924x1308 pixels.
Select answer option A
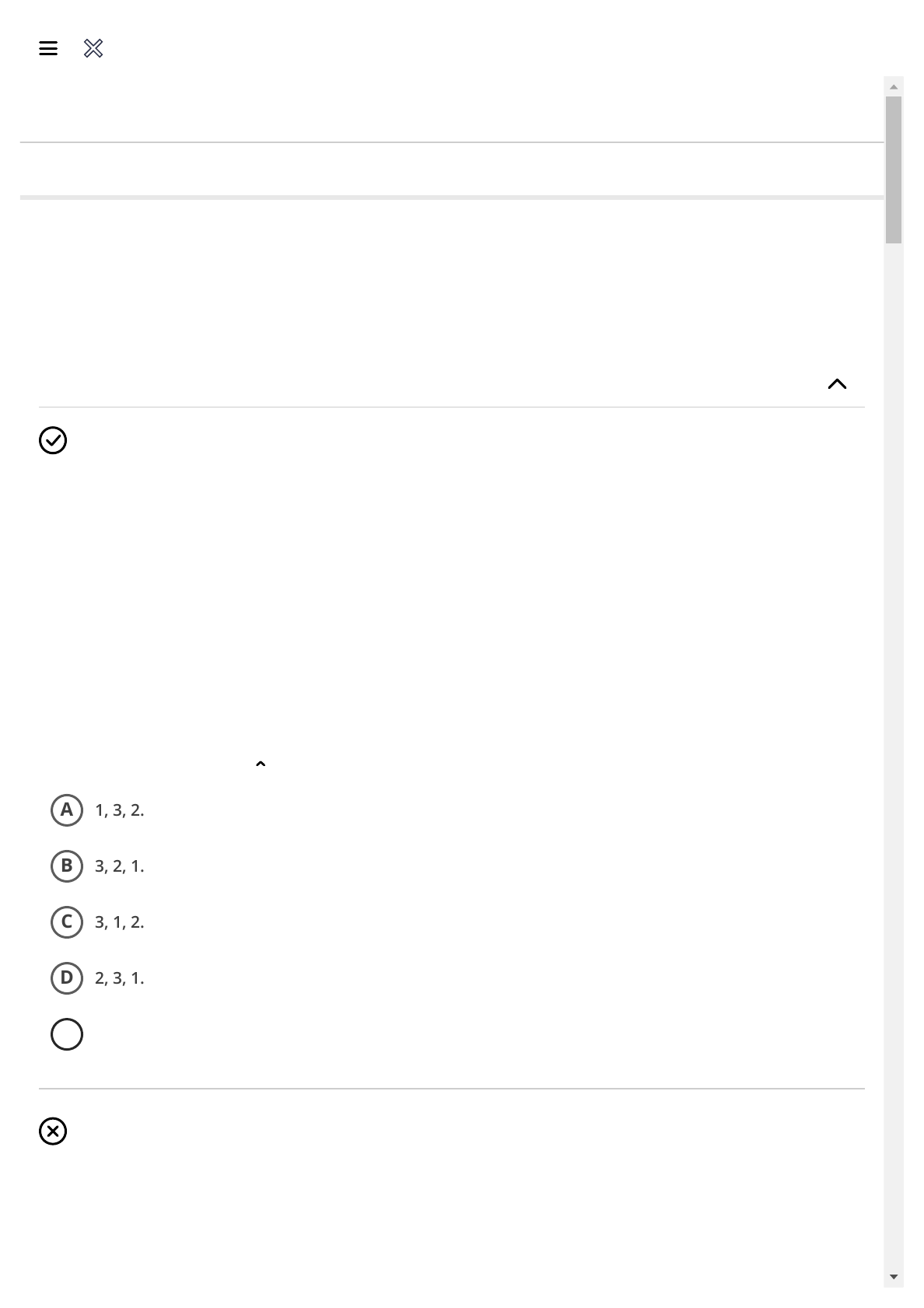tap(67, 810)
